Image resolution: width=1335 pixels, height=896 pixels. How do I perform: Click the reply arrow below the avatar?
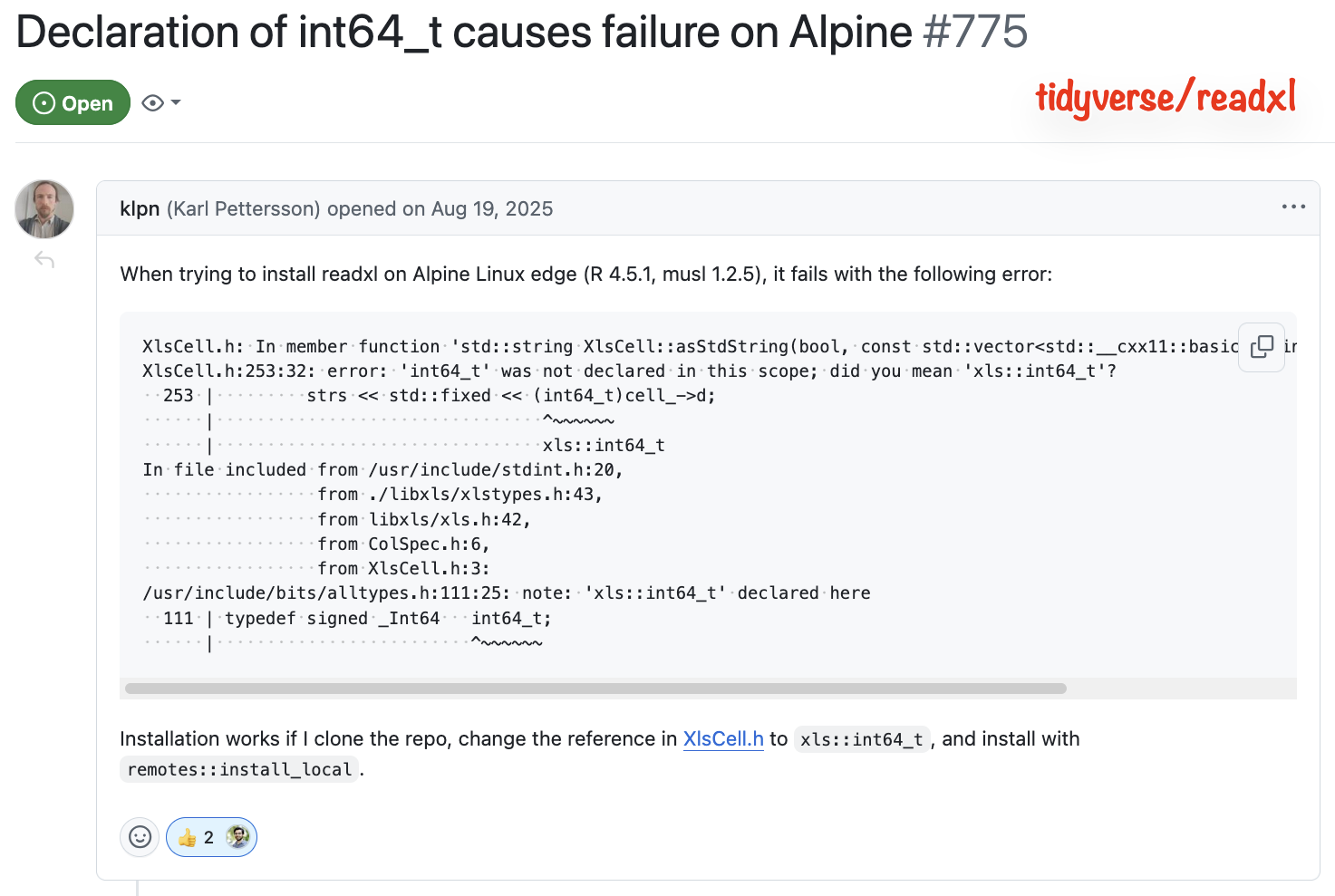[44, 261]
